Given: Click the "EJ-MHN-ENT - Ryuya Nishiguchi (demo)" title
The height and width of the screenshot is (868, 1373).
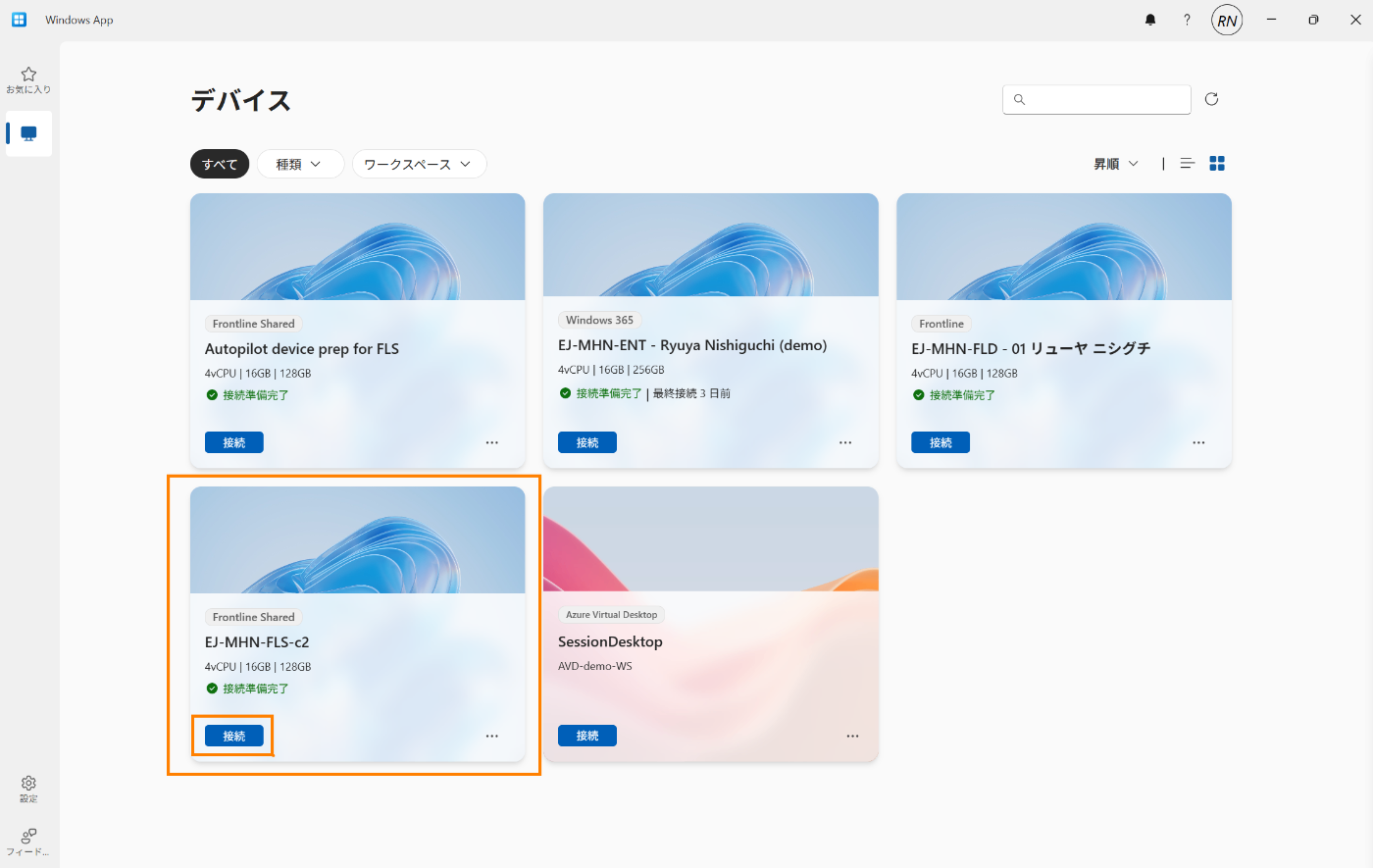Looking at the screenshot, I should tap(692, 345).
